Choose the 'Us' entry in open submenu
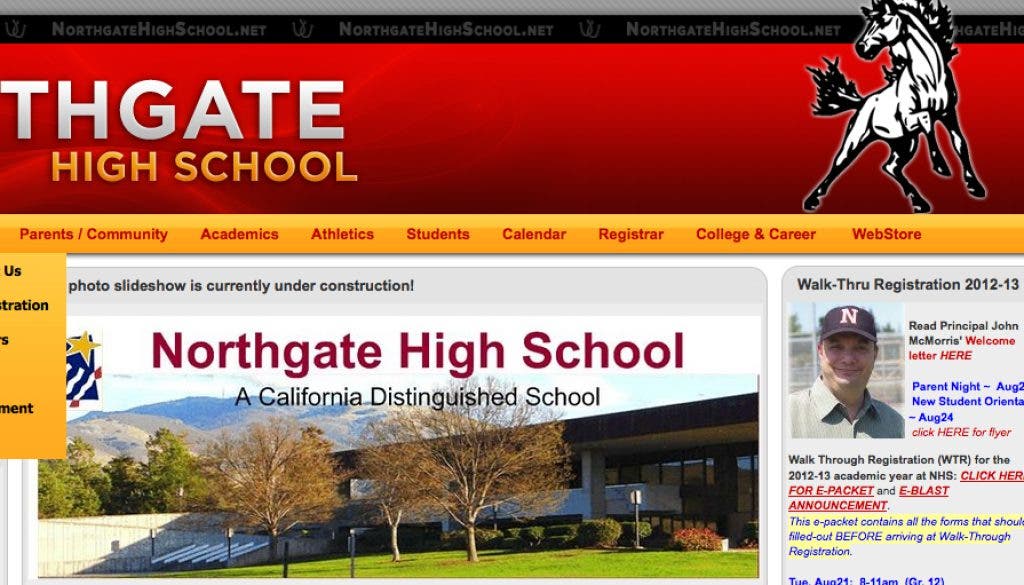 (12, 271)
